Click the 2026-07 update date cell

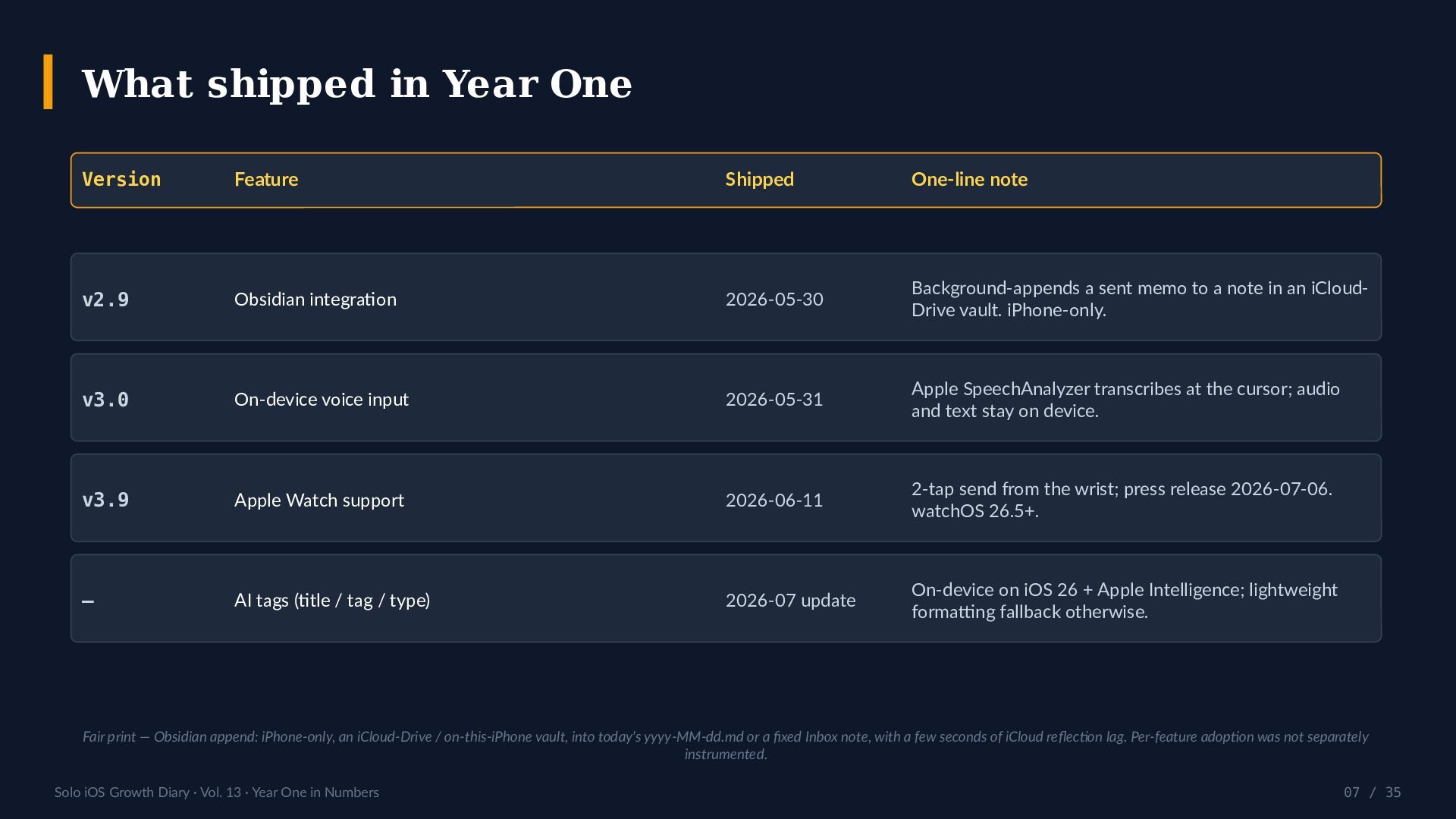click(x=790, y=601)
